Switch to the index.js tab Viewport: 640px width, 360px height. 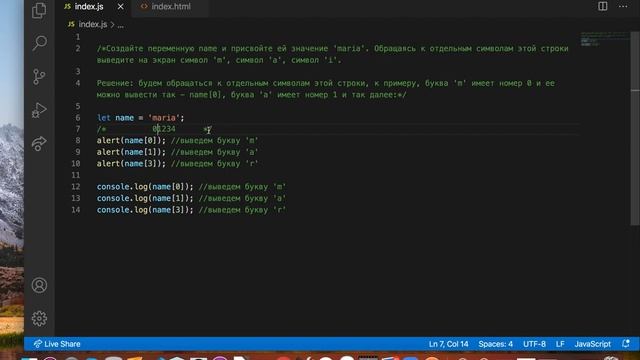point(89,7)
